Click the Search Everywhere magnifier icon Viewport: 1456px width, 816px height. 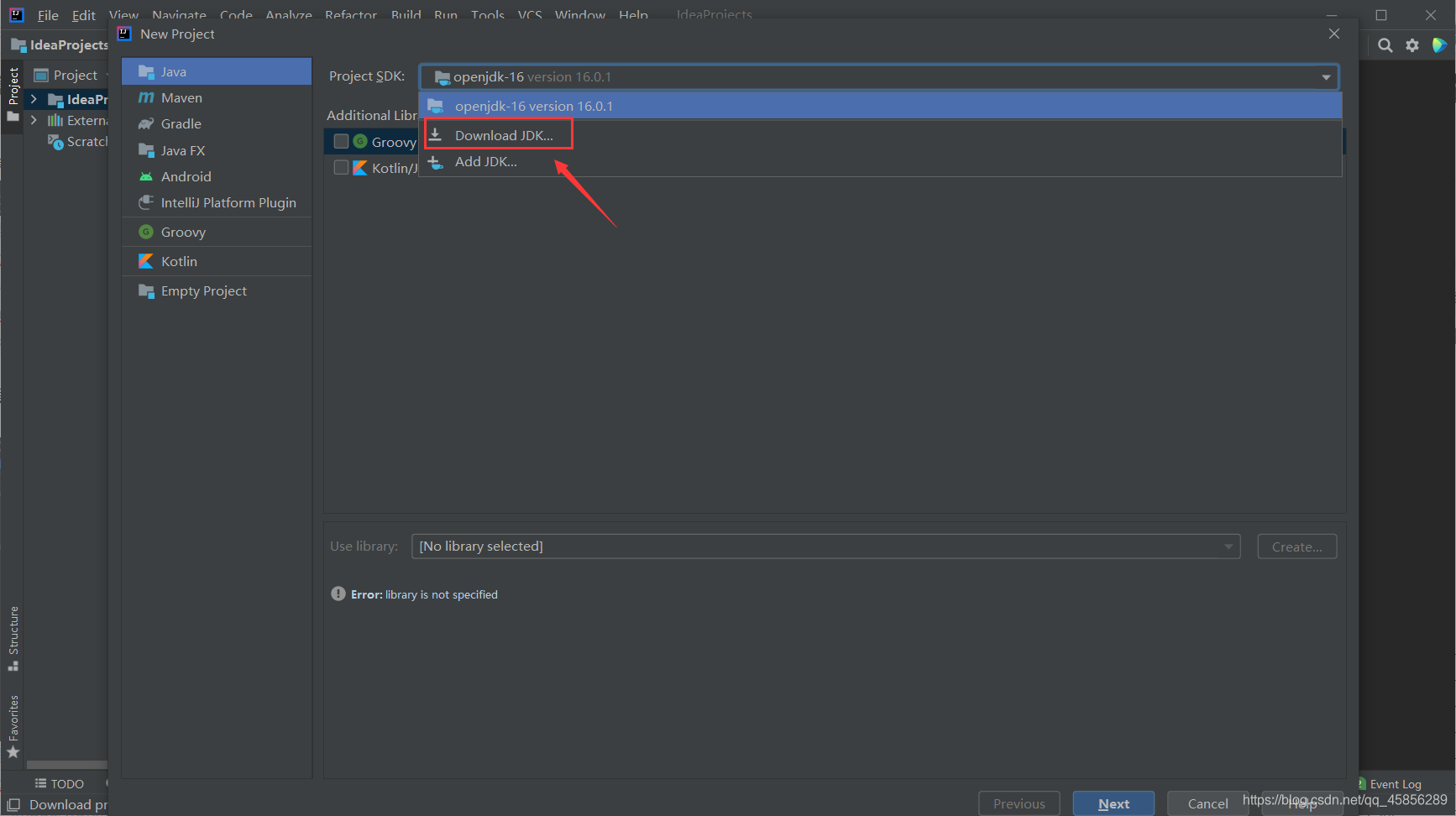pos(1385,45)
